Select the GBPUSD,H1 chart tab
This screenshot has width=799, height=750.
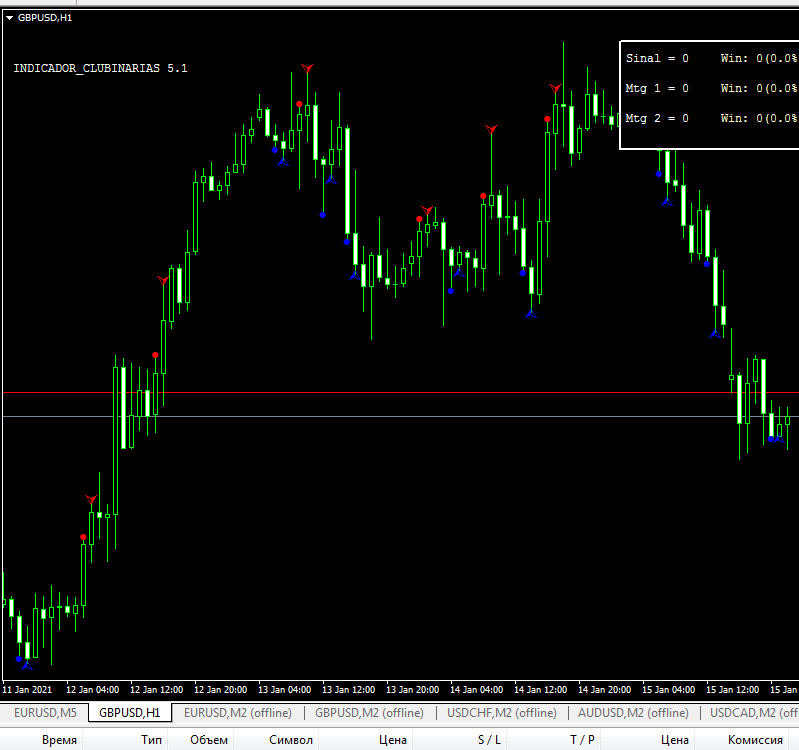pos(129,712)
